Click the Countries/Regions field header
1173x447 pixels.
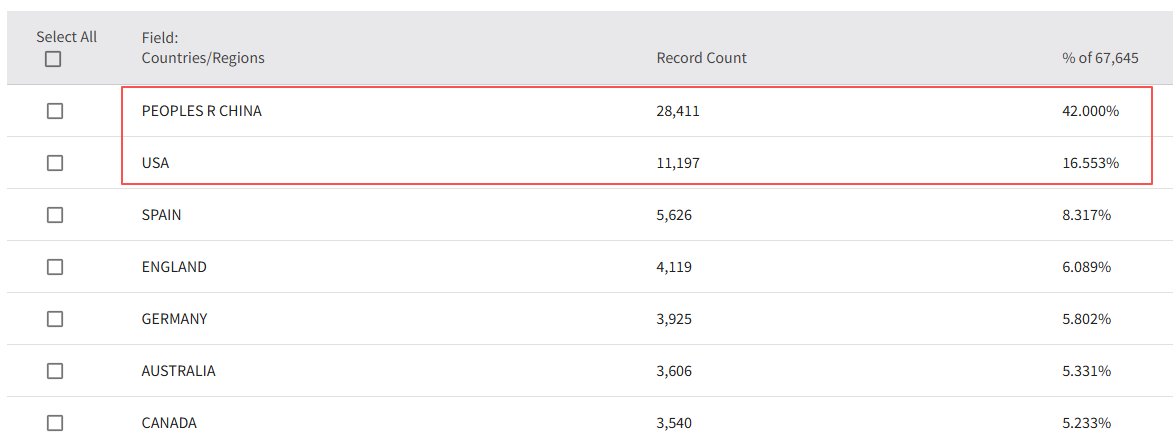coord(203,58)
